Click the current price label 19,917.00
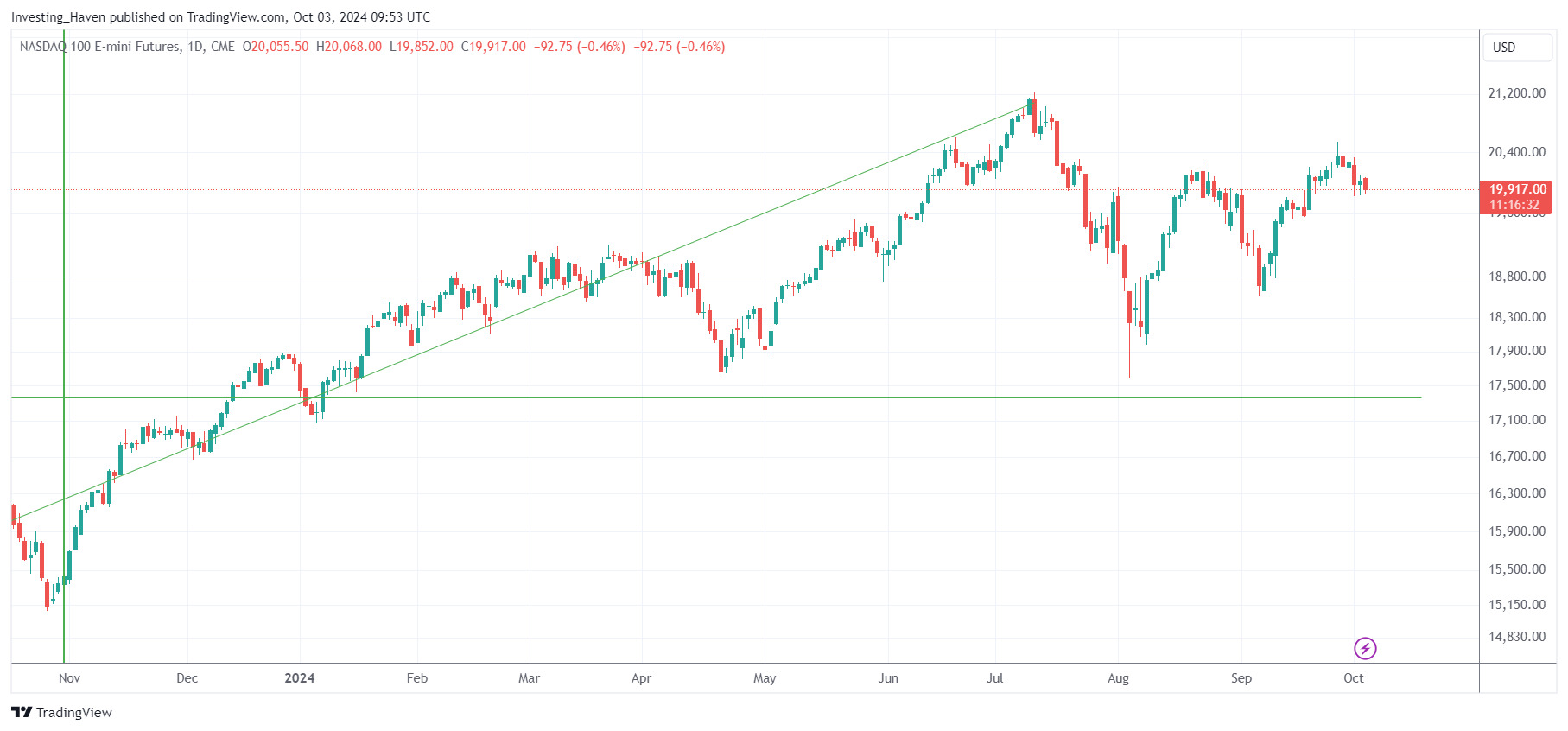Viewport: 1568px width, 731px height. 1518,189
